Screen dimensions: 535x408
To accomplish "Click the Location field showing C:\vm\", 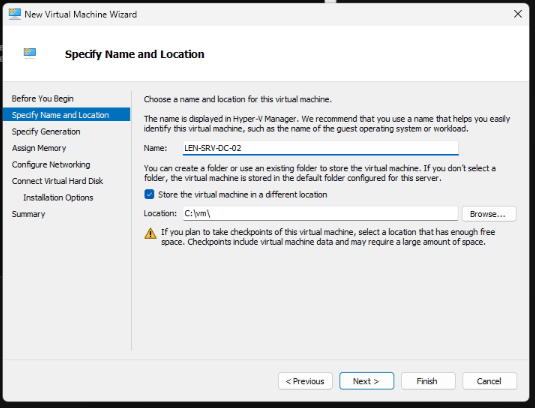I will [320, 214].
